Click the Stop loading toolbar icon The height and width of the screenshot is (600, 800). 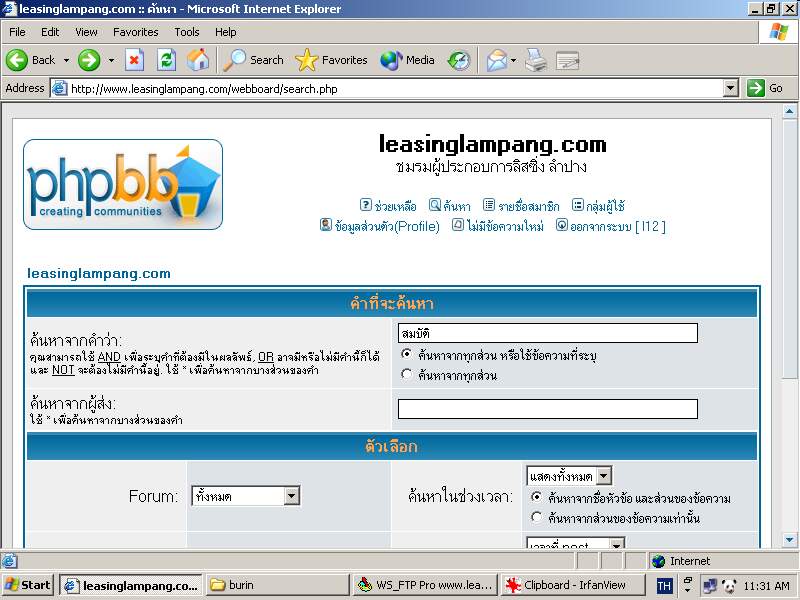134,60
